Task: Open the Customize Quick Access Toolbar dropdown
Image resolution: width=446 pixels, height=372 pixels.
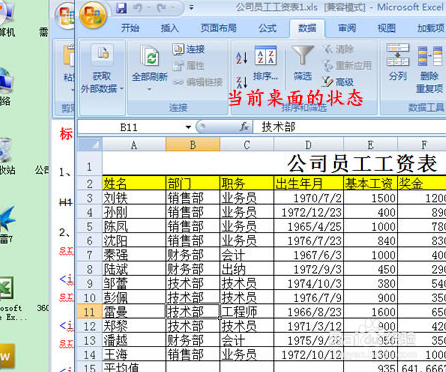Action: [x=191, y=7]
